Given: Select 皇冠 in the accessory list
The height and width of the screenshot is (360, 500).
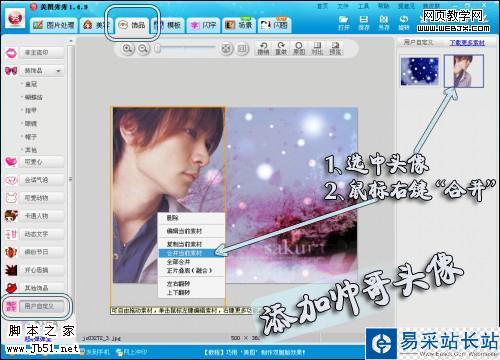Looking at the screenshot, I should 31,84.
